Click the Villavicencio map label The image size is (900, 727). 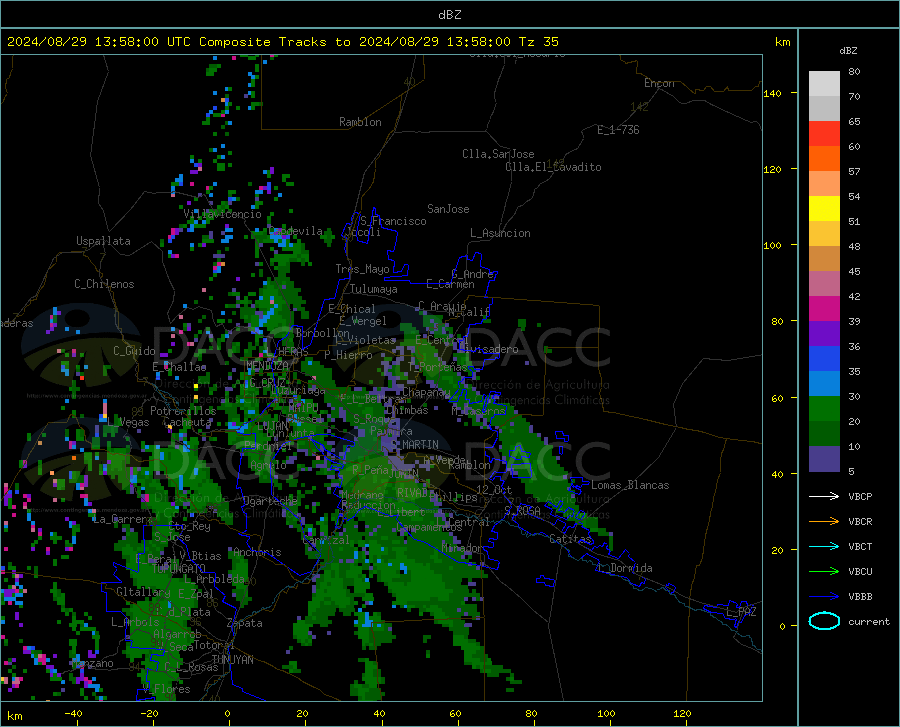223,214
